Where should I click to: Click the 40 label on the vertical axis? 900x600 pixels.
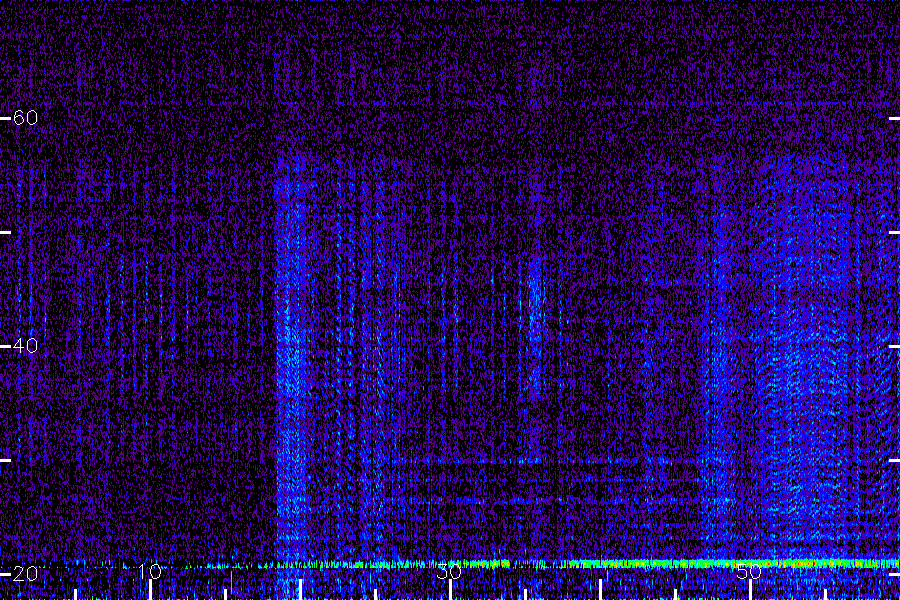[x=25, y=346]
